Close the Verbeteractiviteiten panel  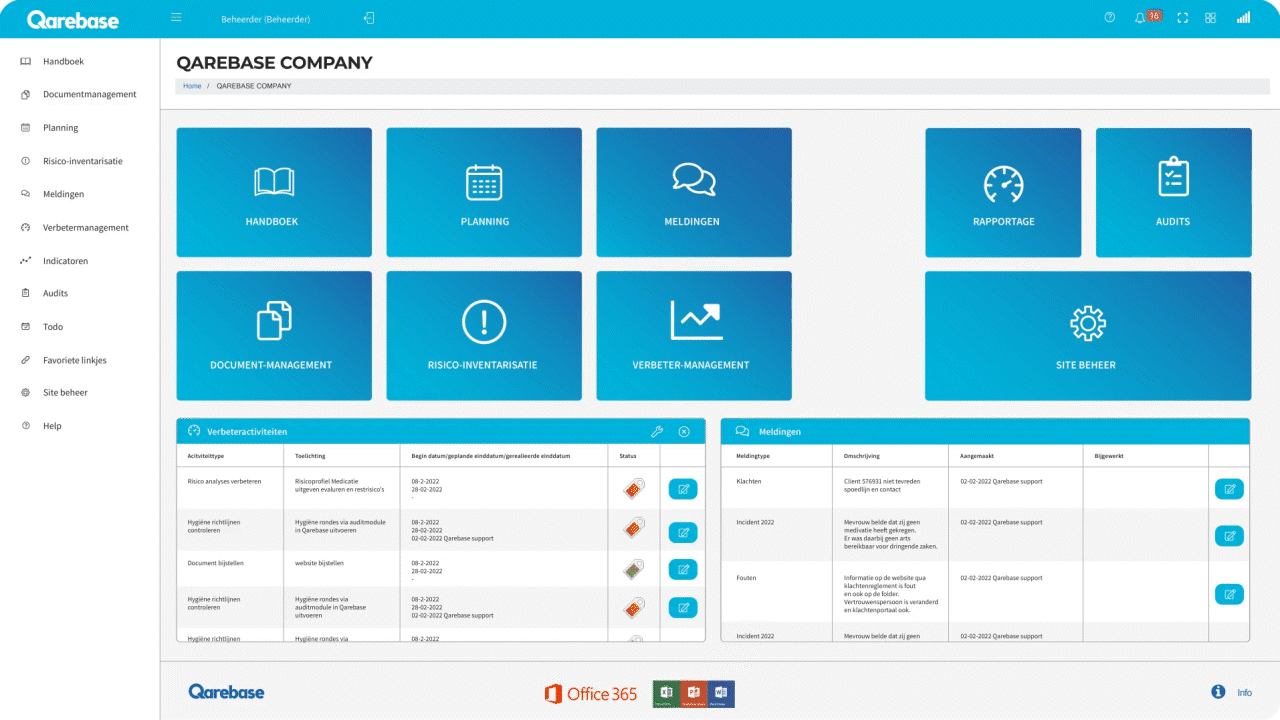coord(684,432)
